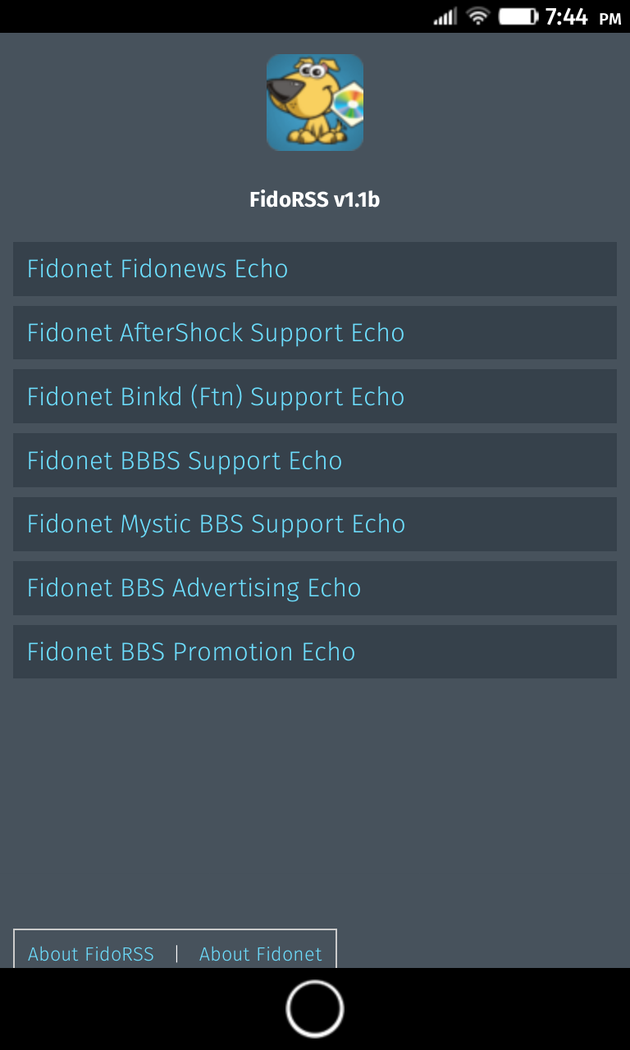The image size is (630, 1050).
Task: Open Fidonet BBBS Support Echo
Action: tap(184, 461)
